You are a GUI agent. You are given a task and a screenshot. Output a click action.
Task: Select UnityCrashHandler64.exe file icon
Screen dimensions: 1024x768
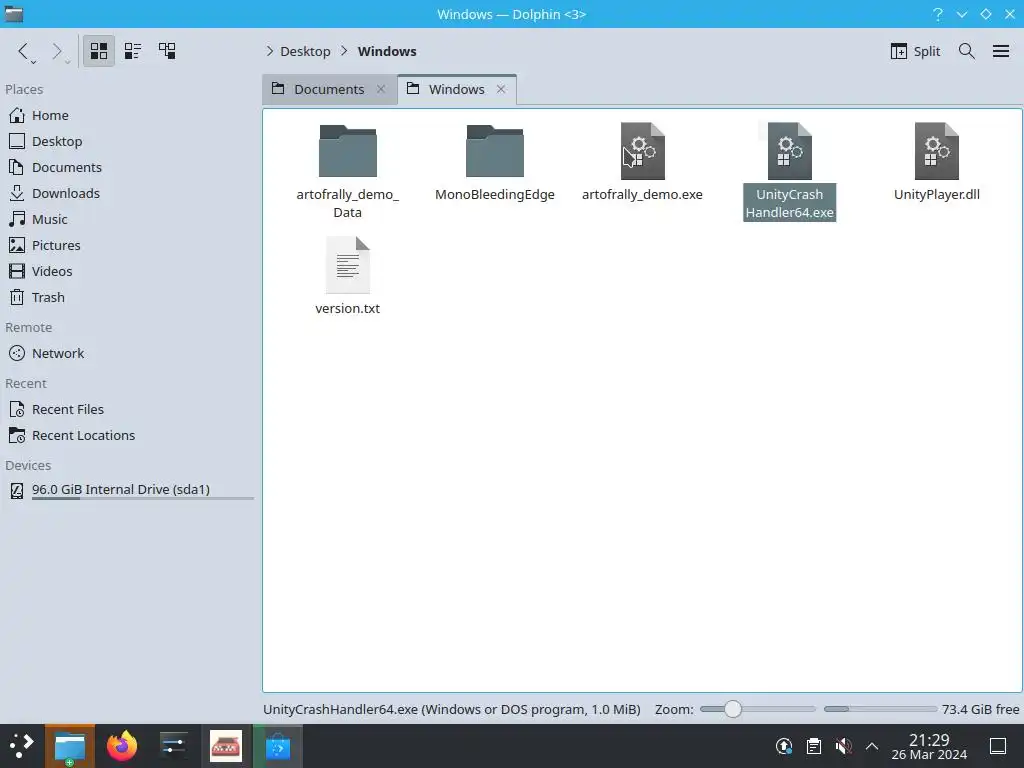point(790,151)
